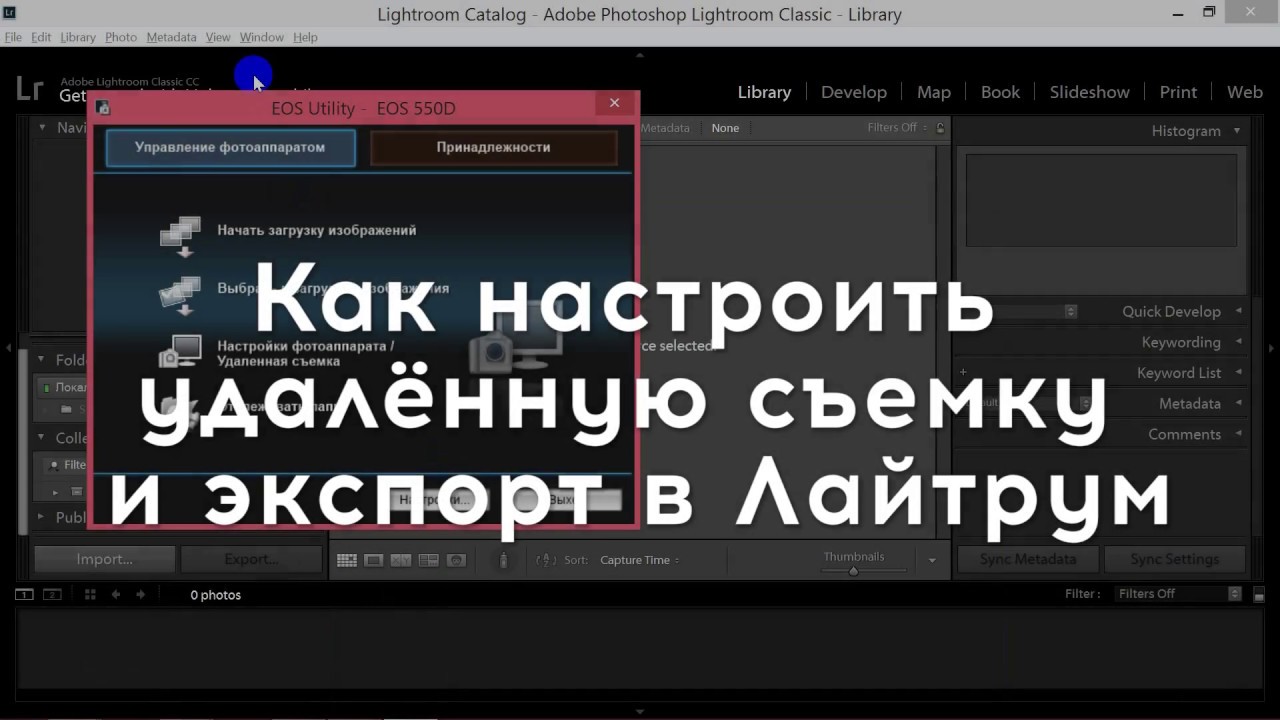Open Survey view icon in toolbar
The image size is (1280, 720).
[428, 560]
